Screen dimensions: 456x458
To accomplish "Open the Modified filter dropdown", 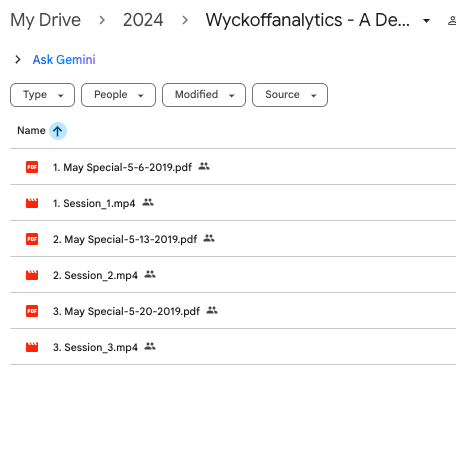I will (x=204, y=95).
